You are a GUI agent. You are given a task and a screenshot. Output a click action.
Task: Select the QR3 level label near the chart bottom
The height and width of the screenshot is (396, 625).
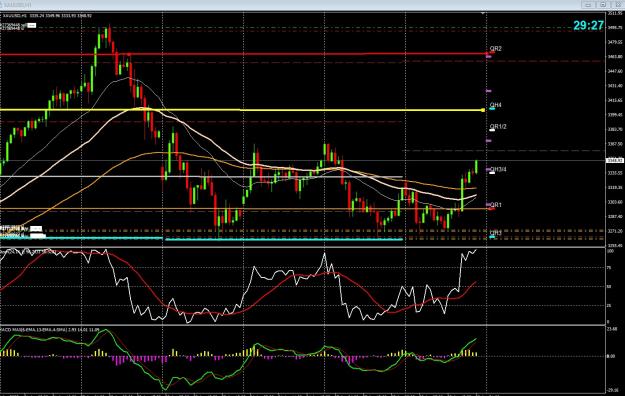tap(495, 233)
